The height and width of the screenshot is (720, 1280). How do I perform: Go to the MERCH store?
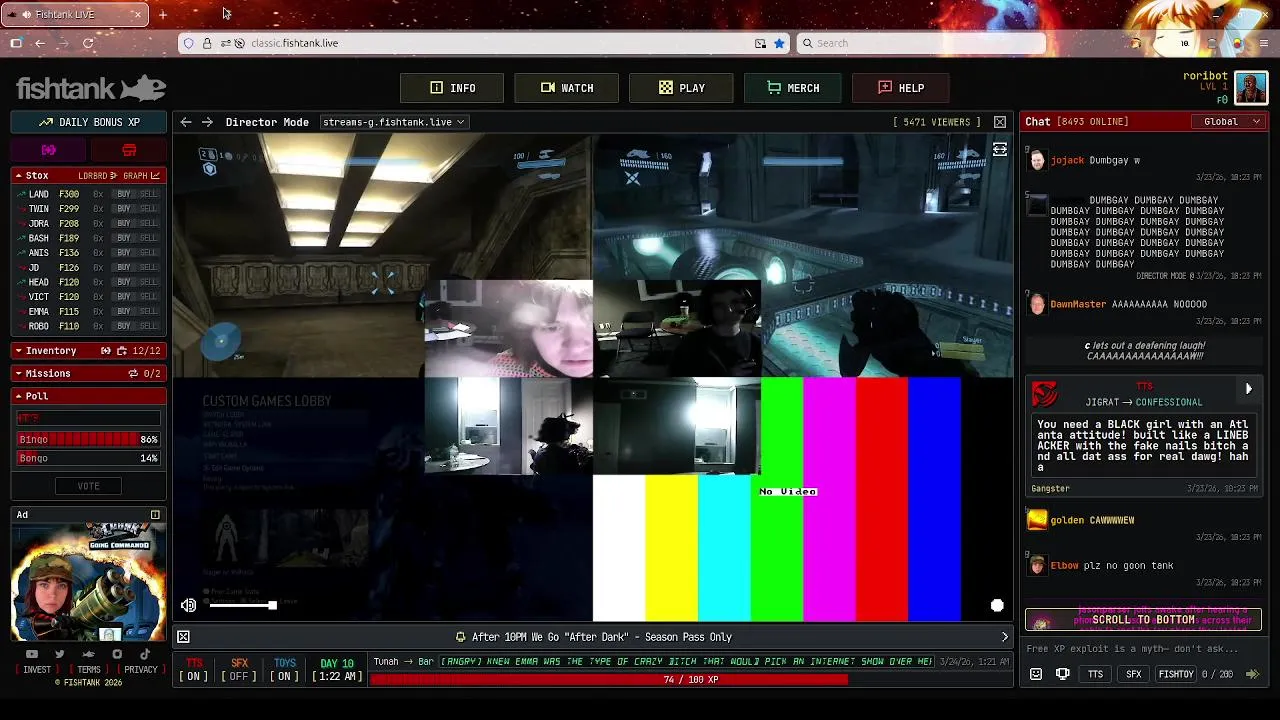[793, 88]
